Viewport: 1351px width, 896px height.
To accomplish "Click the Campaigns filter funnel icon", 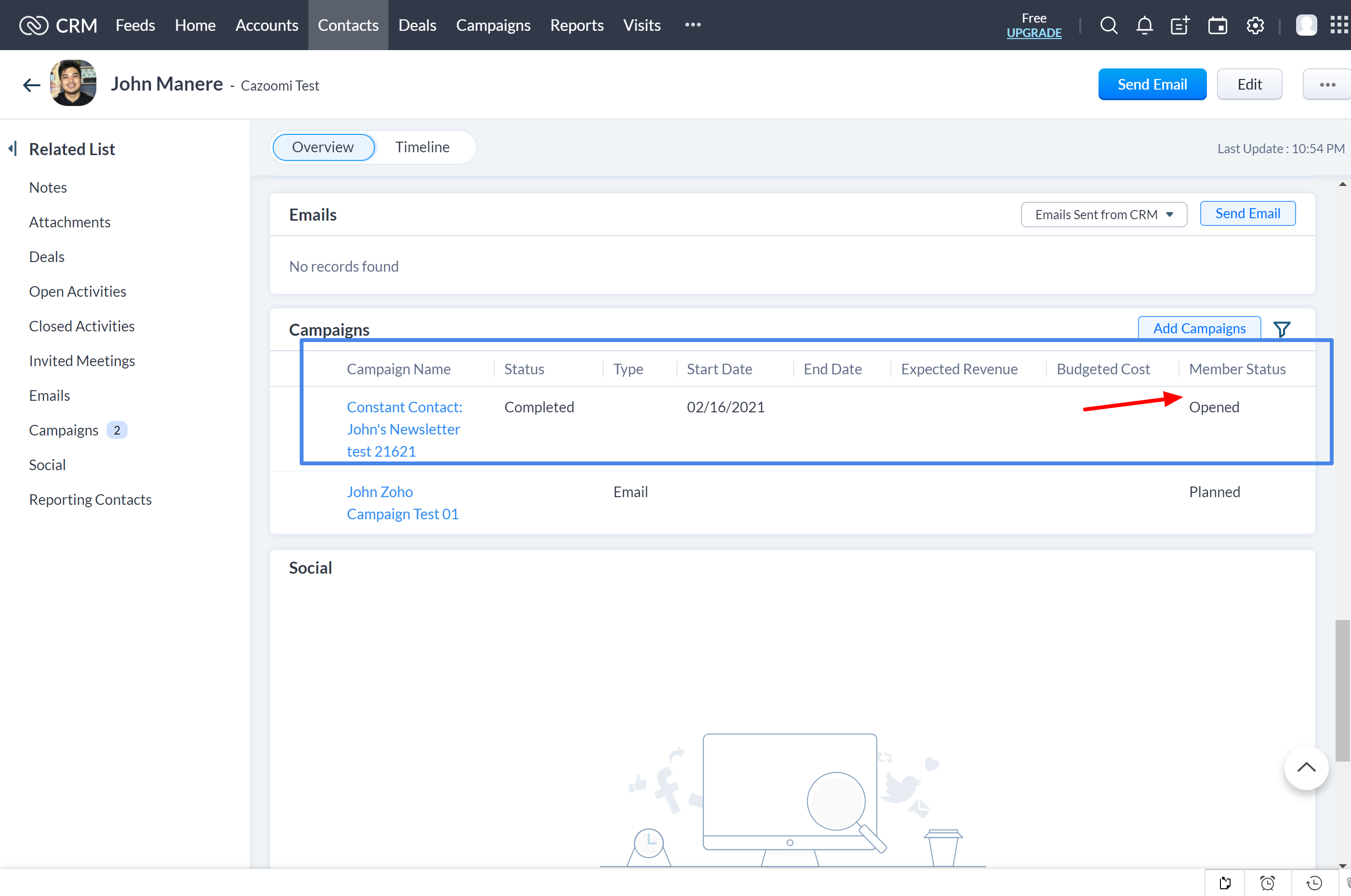I will (x=1281, y=329).
